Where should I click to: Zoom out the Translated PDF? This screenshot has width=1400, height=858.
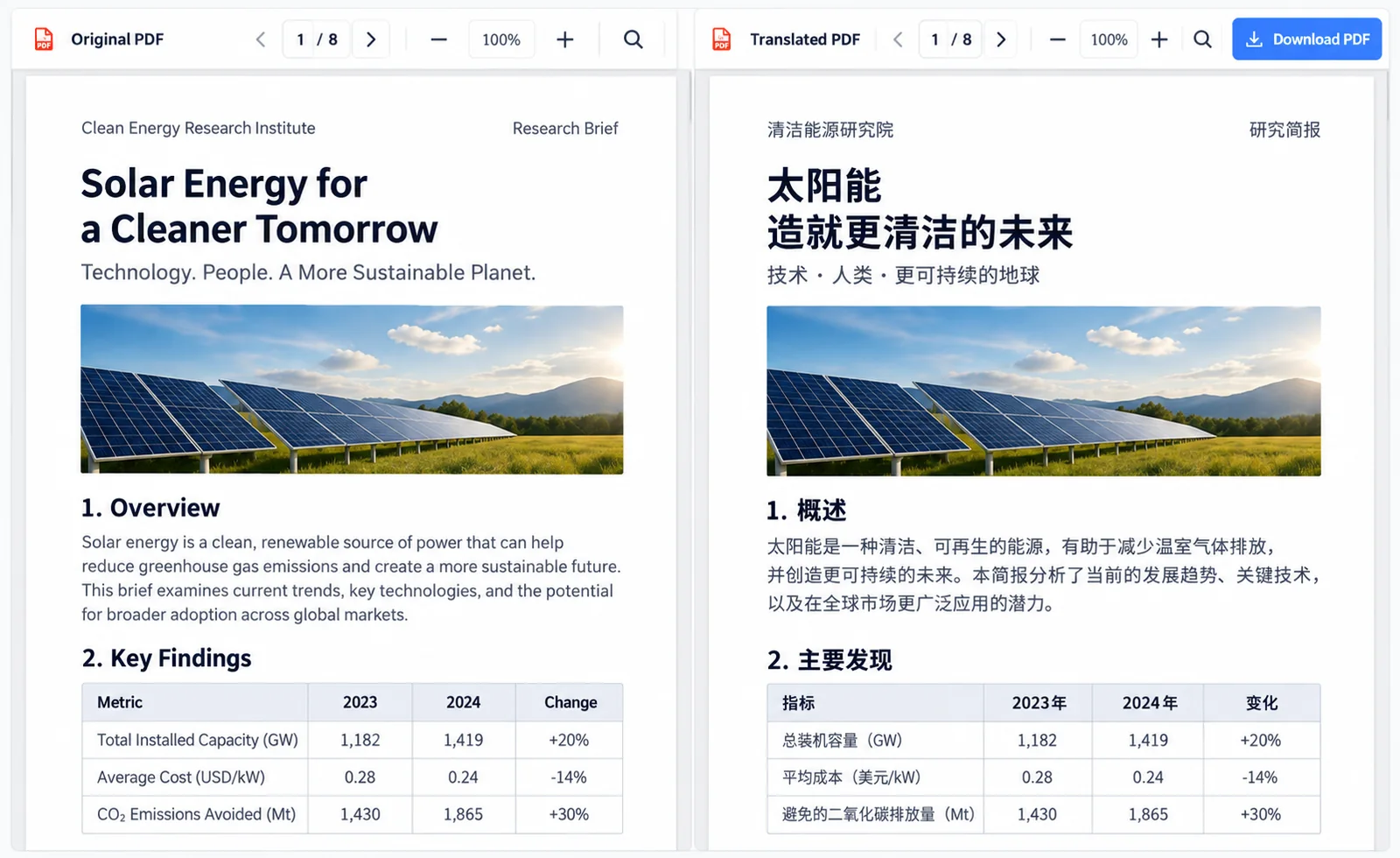pyautogui.click(x=1057, y=39)
